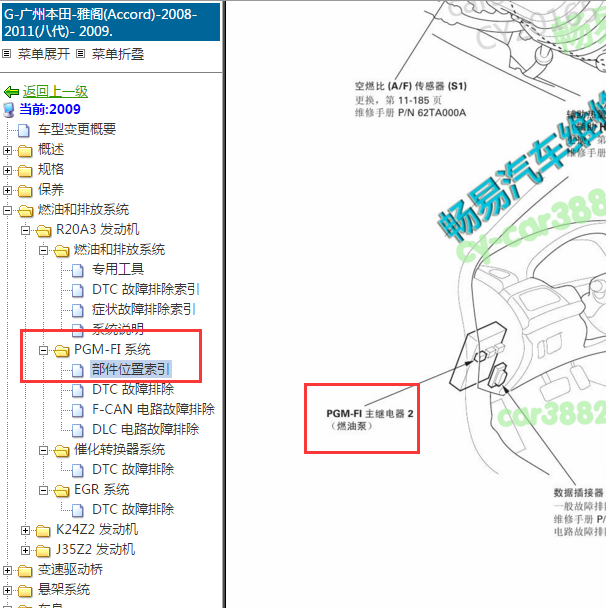Screen dimensions: 606x608
Task: Select the K24Z2 发动机 folder label
Action: pyautogui.click(x=97, y=529)
